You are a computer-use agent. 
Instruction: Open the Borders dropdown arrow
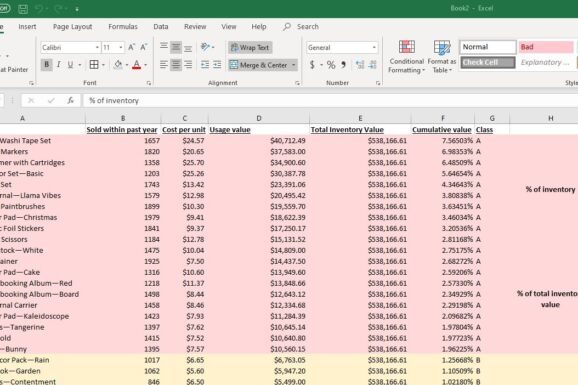click(x=103, y=65)
